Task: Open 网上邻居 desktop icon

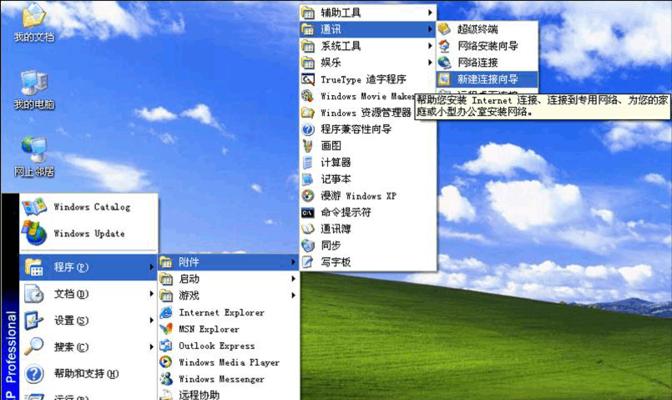Action: coord(34,158)
